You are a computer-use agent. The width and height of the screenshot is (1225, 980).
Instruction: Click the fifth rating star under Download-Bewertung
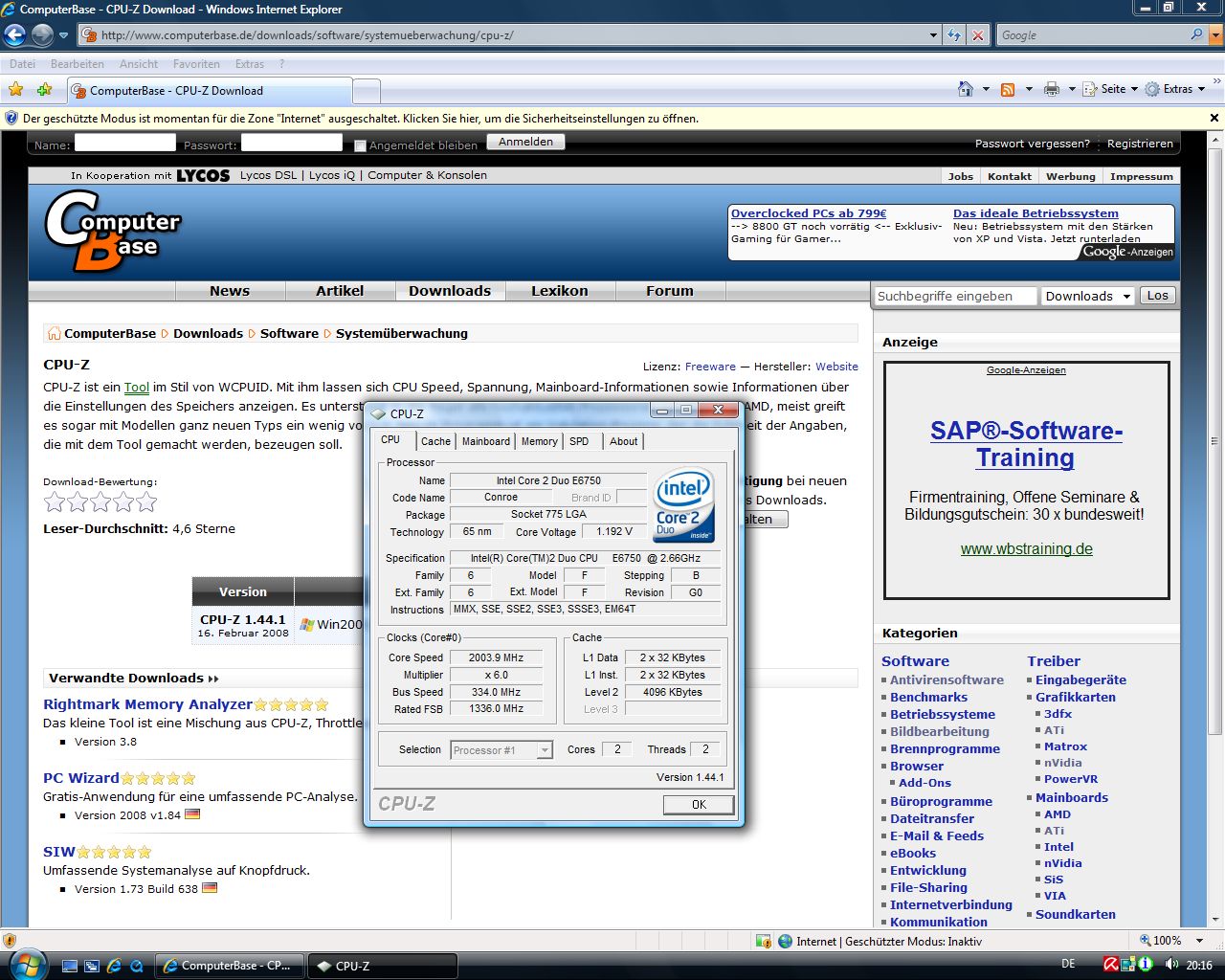(x=146, y=502)
